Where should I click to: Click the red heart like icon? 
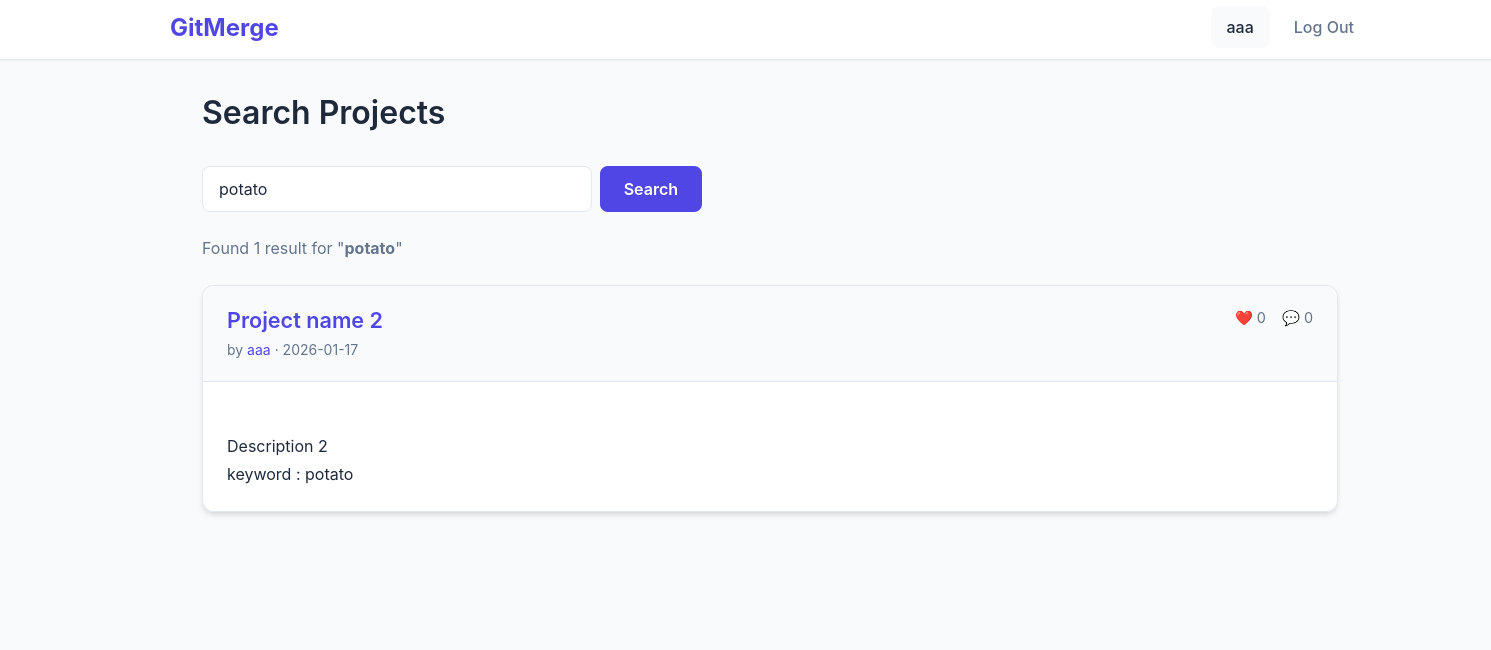tap(1243, 318)
